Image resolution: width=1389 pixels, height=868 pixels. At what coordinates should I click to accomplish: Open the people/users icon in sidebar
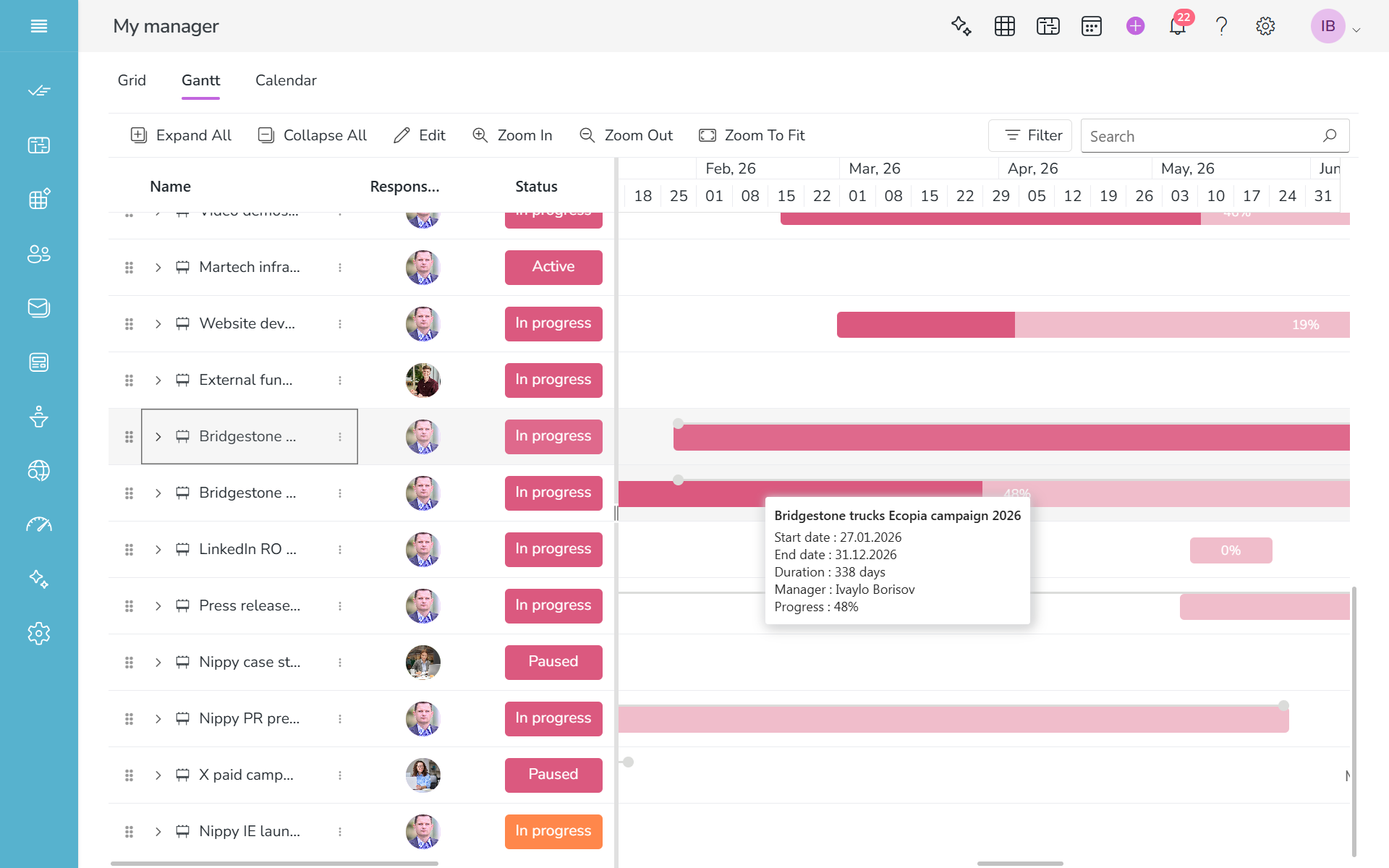point(39,254)
